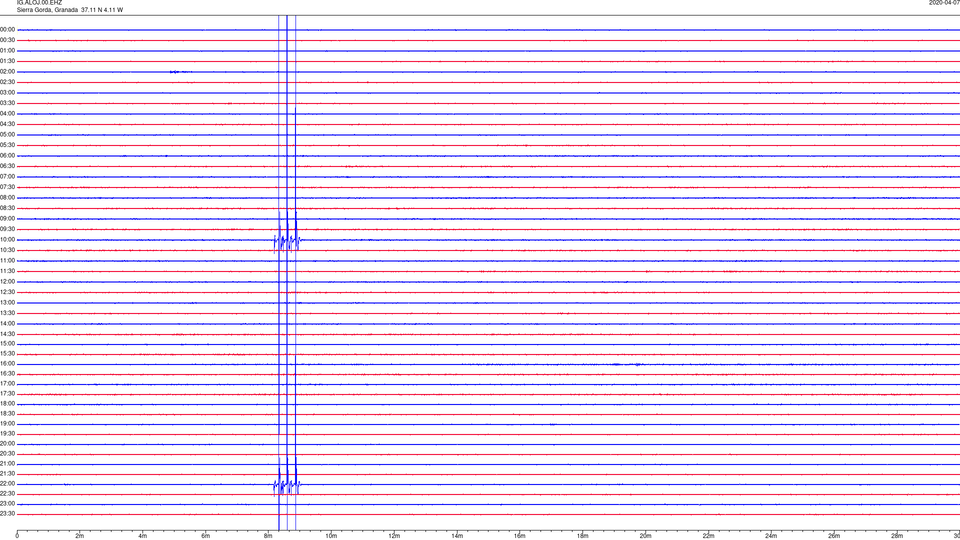
Task: Select the 20:30 trace time label
Action: [x=7, y=454]
